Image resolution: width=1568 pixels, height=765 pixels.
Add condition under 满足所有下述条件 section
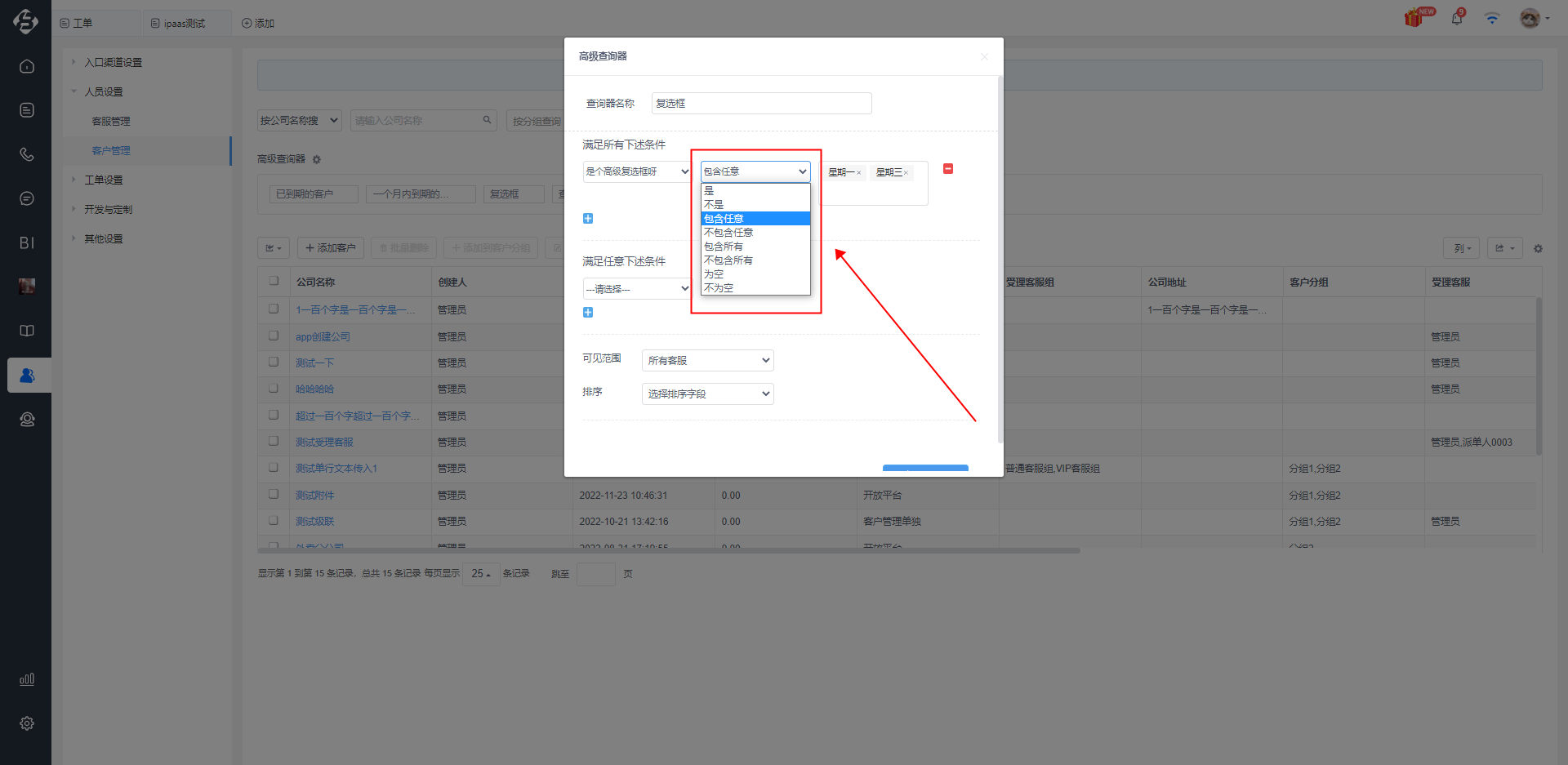[588, 218]
